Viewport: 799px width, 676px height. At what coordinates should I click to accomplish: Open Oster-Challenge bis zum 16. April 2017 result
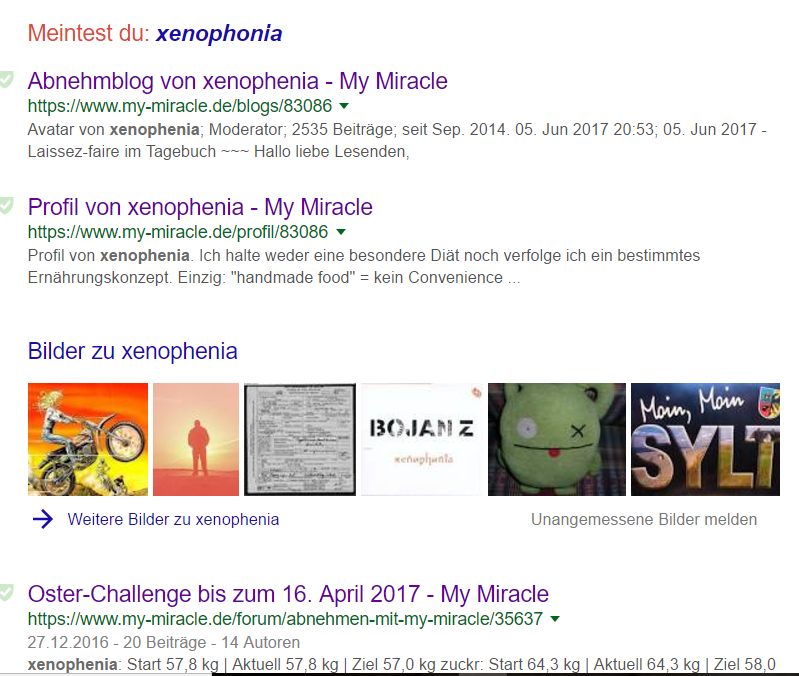tap(288, 594)
